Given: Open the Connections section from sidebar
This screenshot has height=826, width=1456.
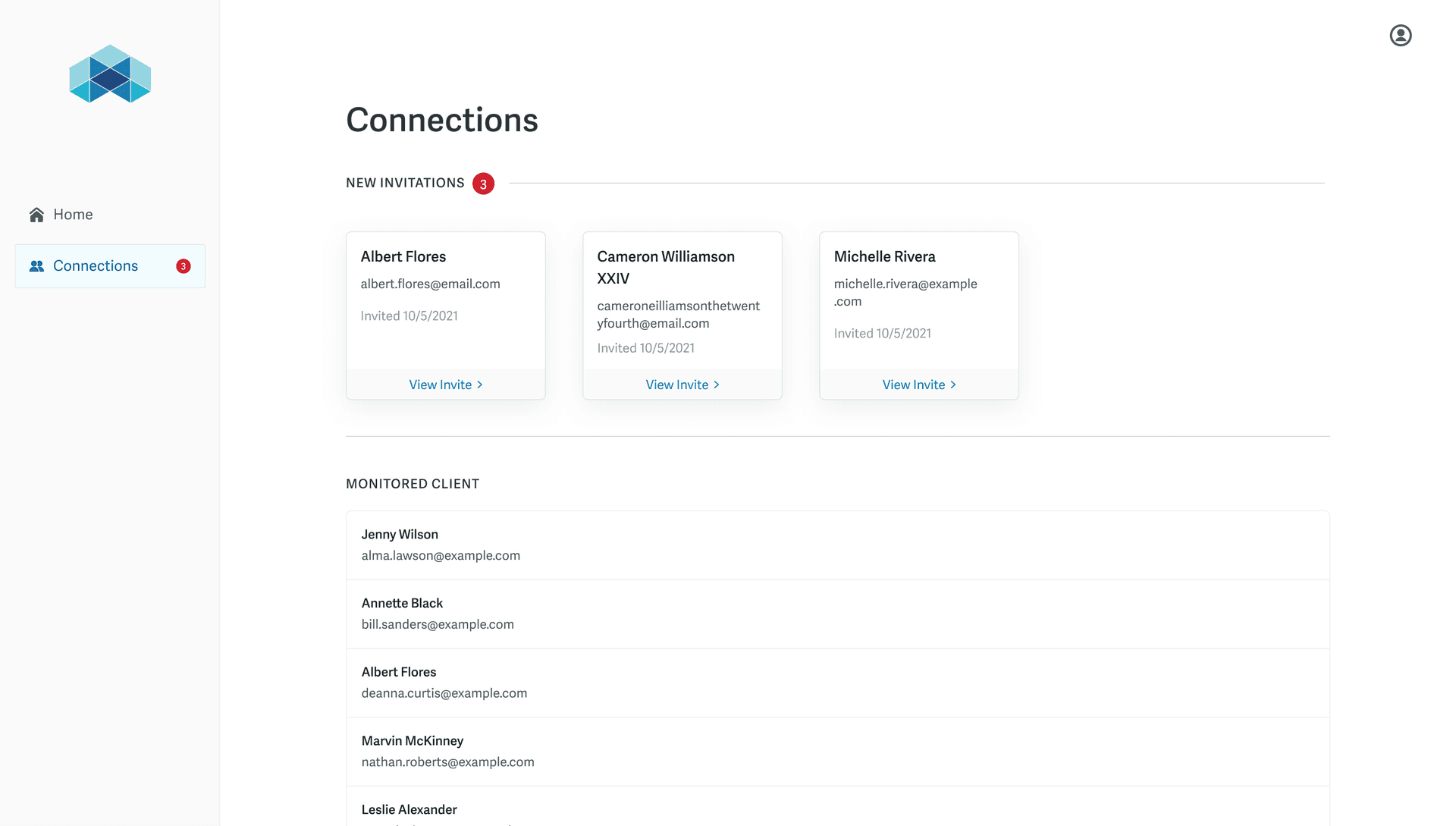Looking at the screenshot, I should [95, 265].
